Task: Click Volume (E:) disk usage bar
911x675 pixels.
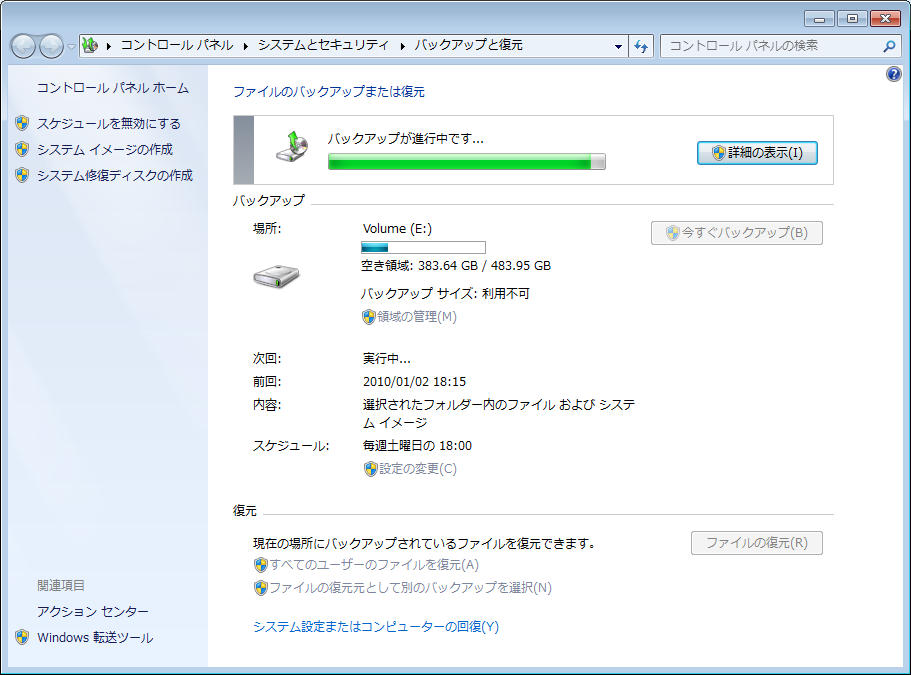Action: [x=423, y=247]
